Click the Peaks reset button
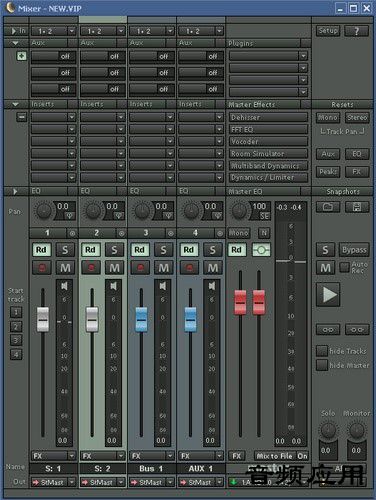The image size is (376, 500). 328,172
